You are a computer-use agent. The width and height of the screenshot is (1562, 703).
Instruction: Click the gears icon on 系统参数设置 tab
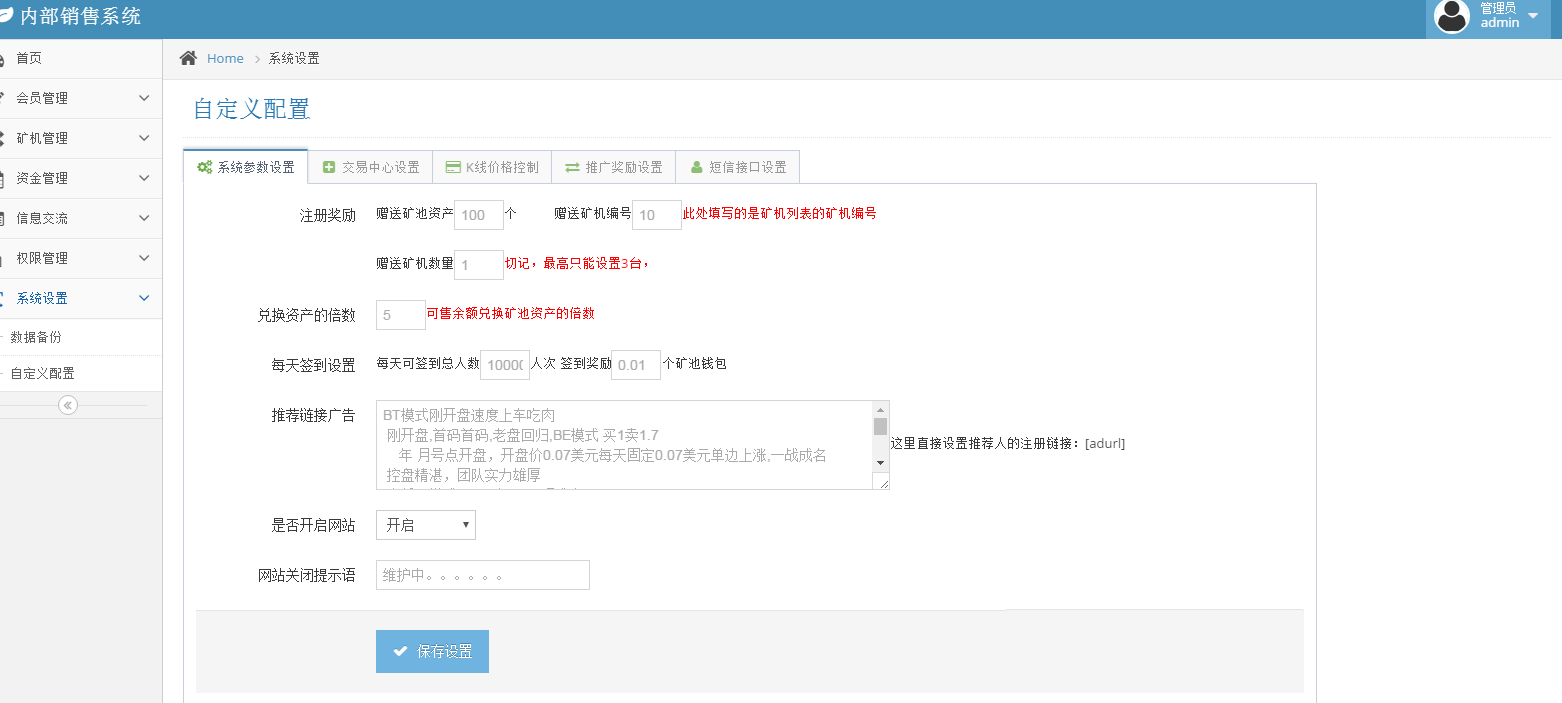pos(204,167)
